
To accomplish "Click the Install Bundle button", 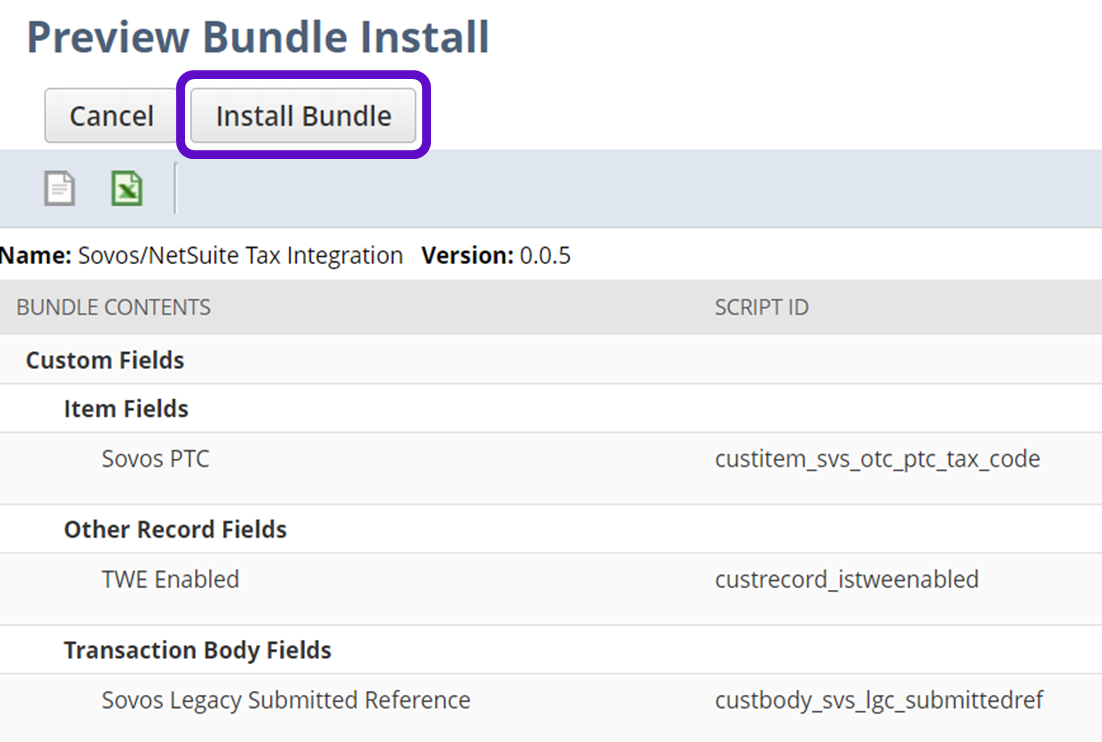I will (x=303, y=116).
